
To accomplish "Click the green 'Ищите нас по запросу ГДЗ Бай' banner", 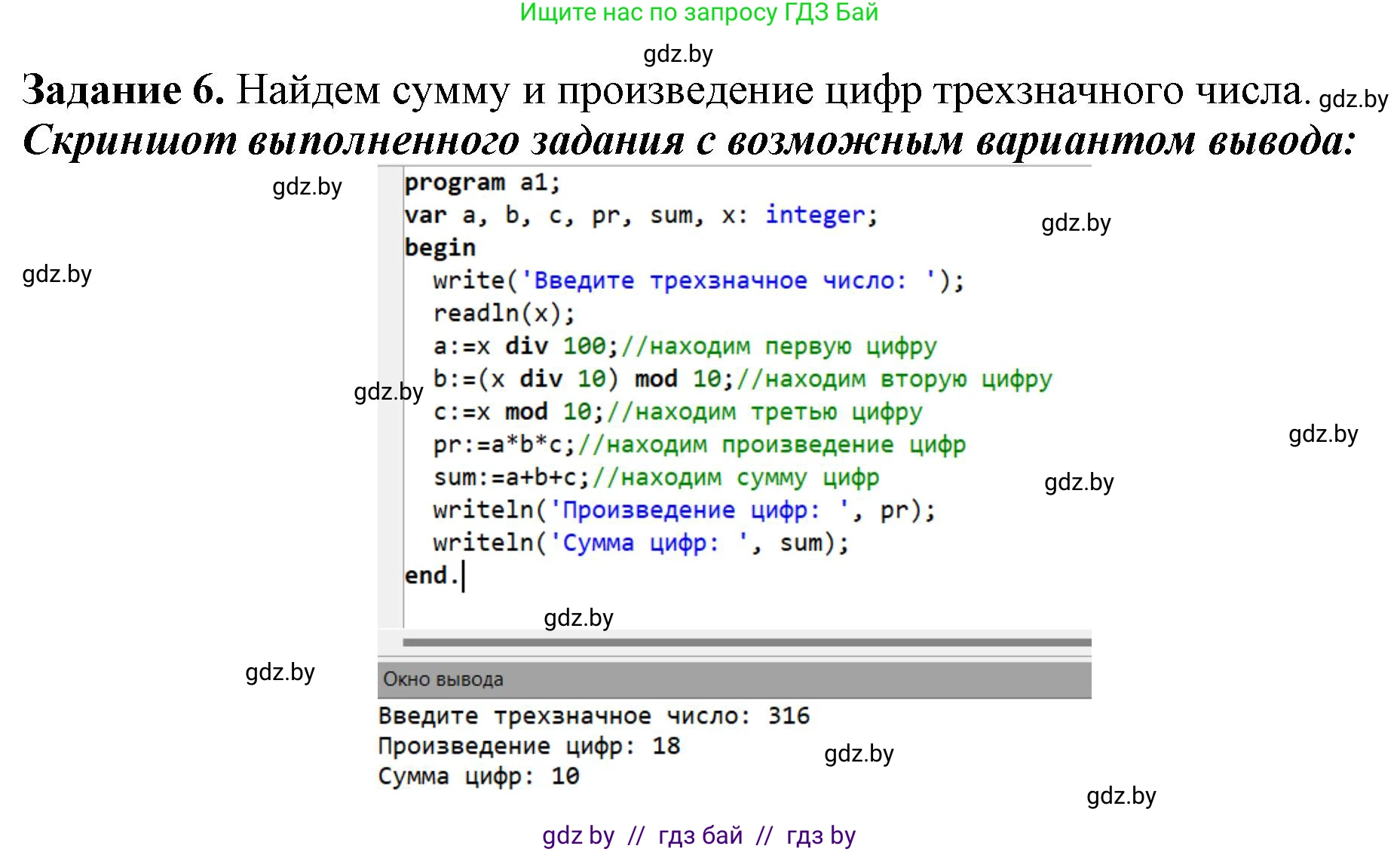I will click(699, 13).
